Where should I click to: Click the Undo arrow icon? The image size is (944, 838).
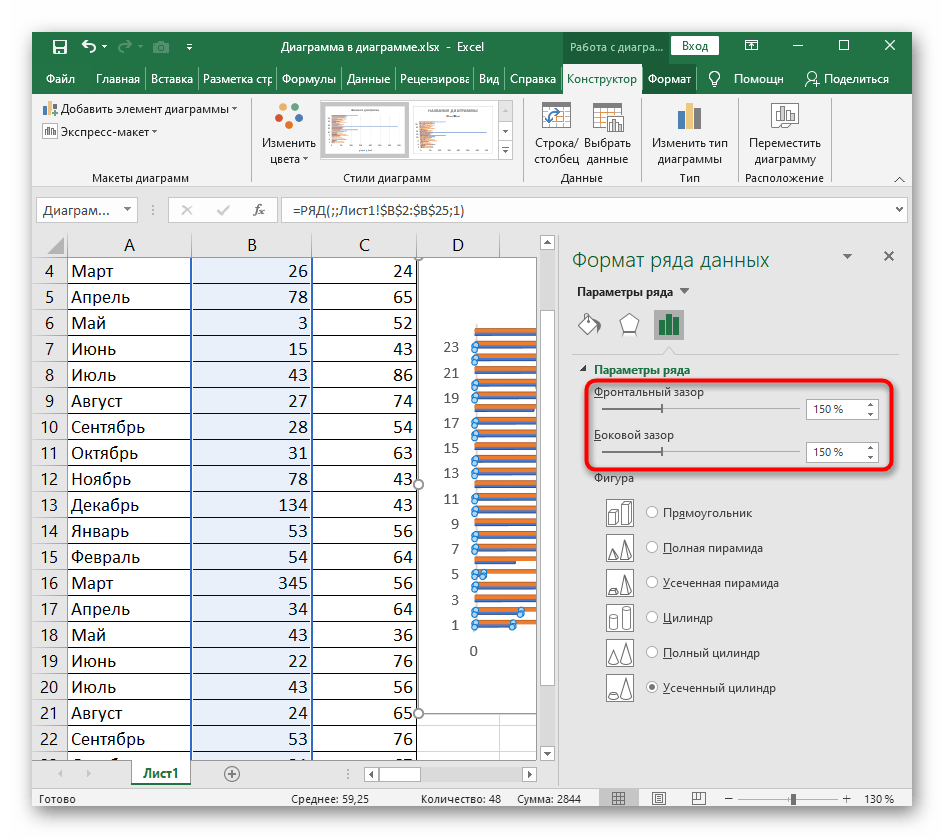coord(90,47)
